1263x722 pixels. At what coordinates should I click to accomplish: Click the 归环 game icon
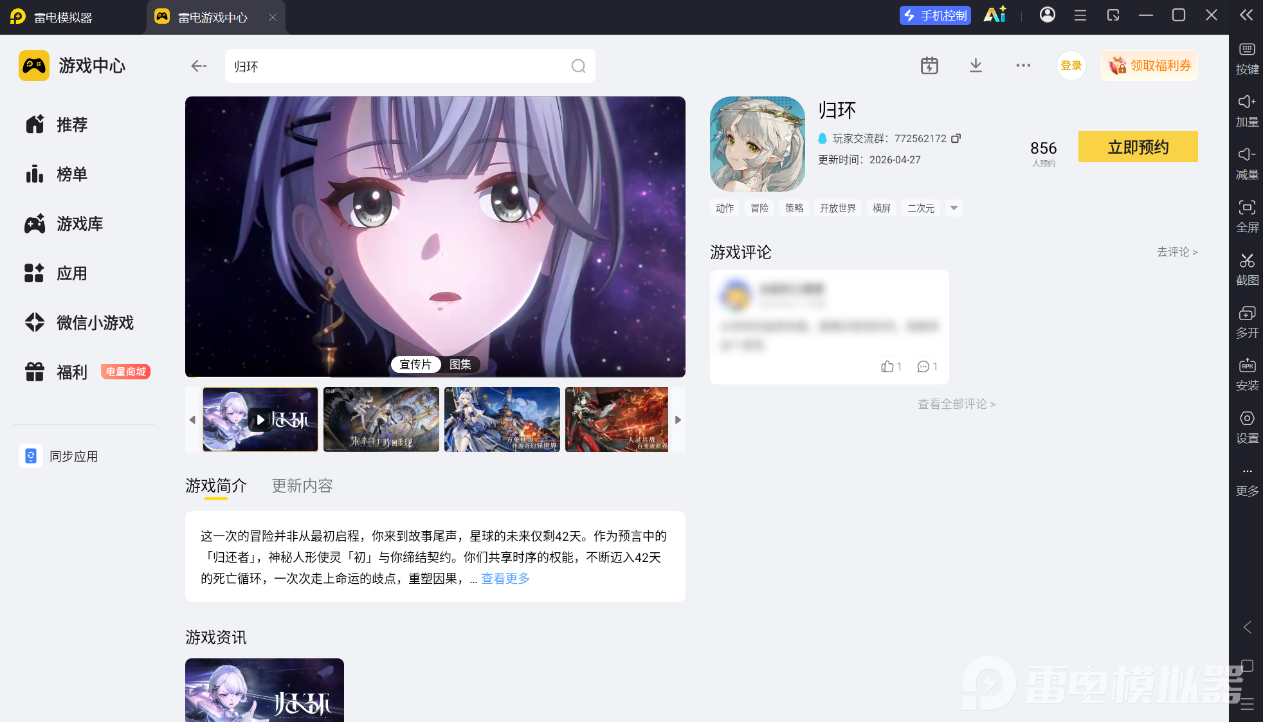757,144
